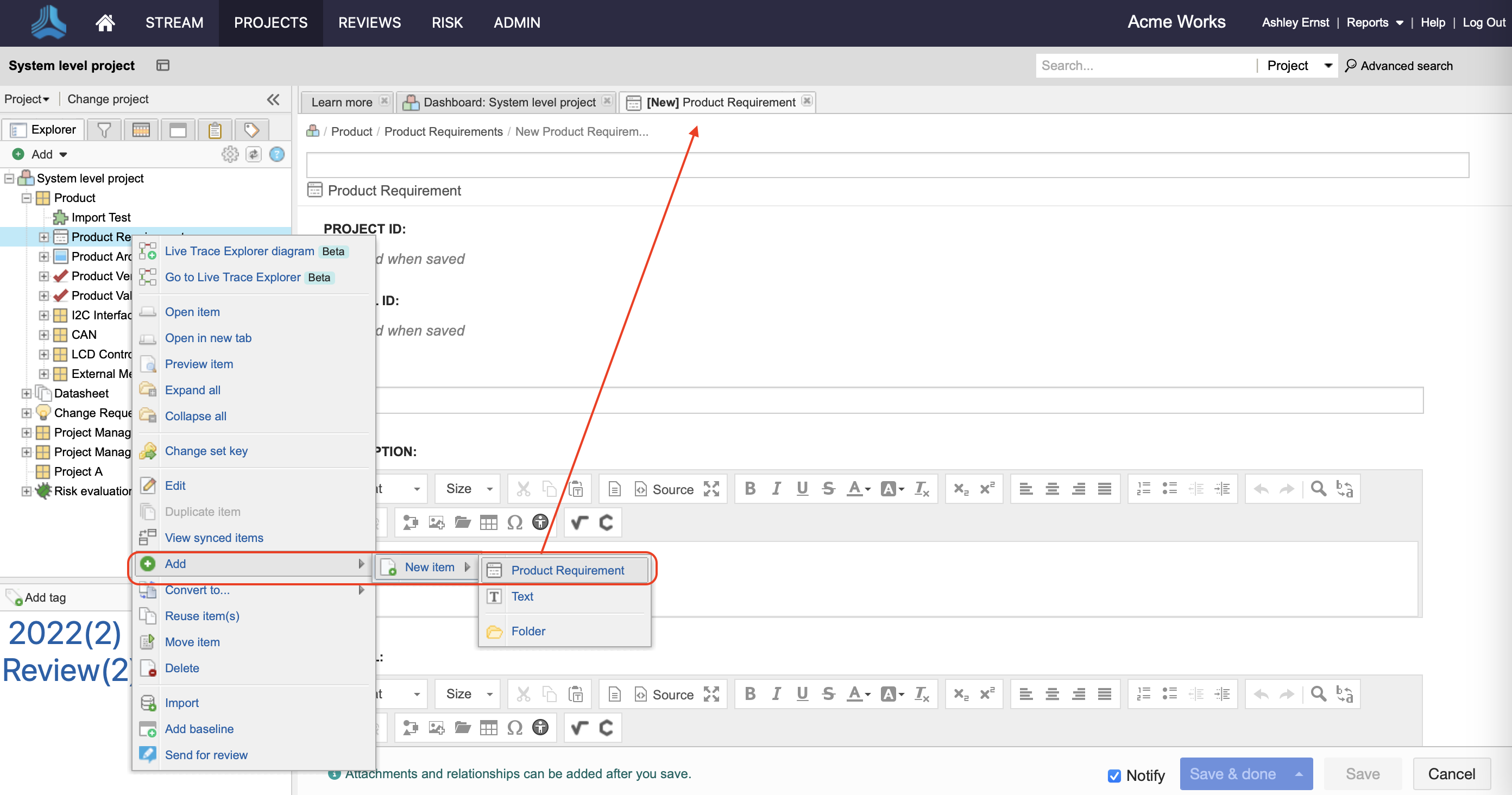The width and height of the screenshot is (1512, 795).
Task: Click Italic in the upper description toolbar
Action: 776,489
